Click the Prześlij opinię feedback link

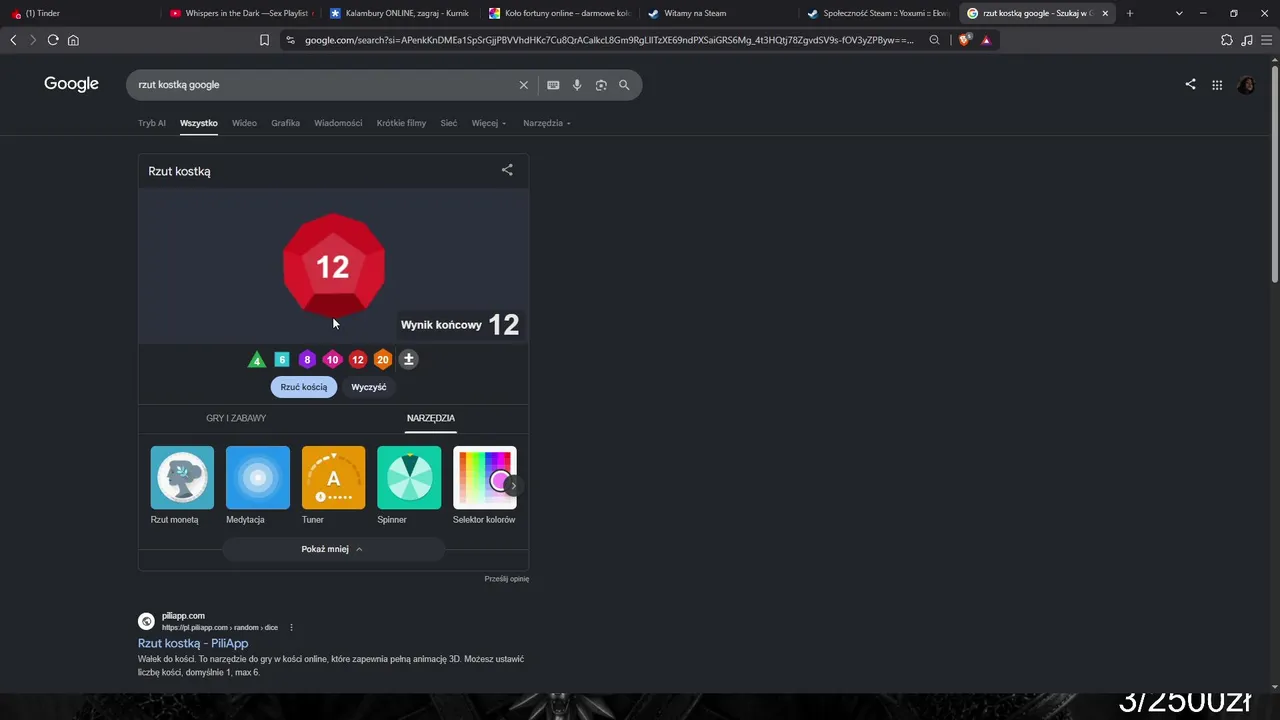(507, 579)
